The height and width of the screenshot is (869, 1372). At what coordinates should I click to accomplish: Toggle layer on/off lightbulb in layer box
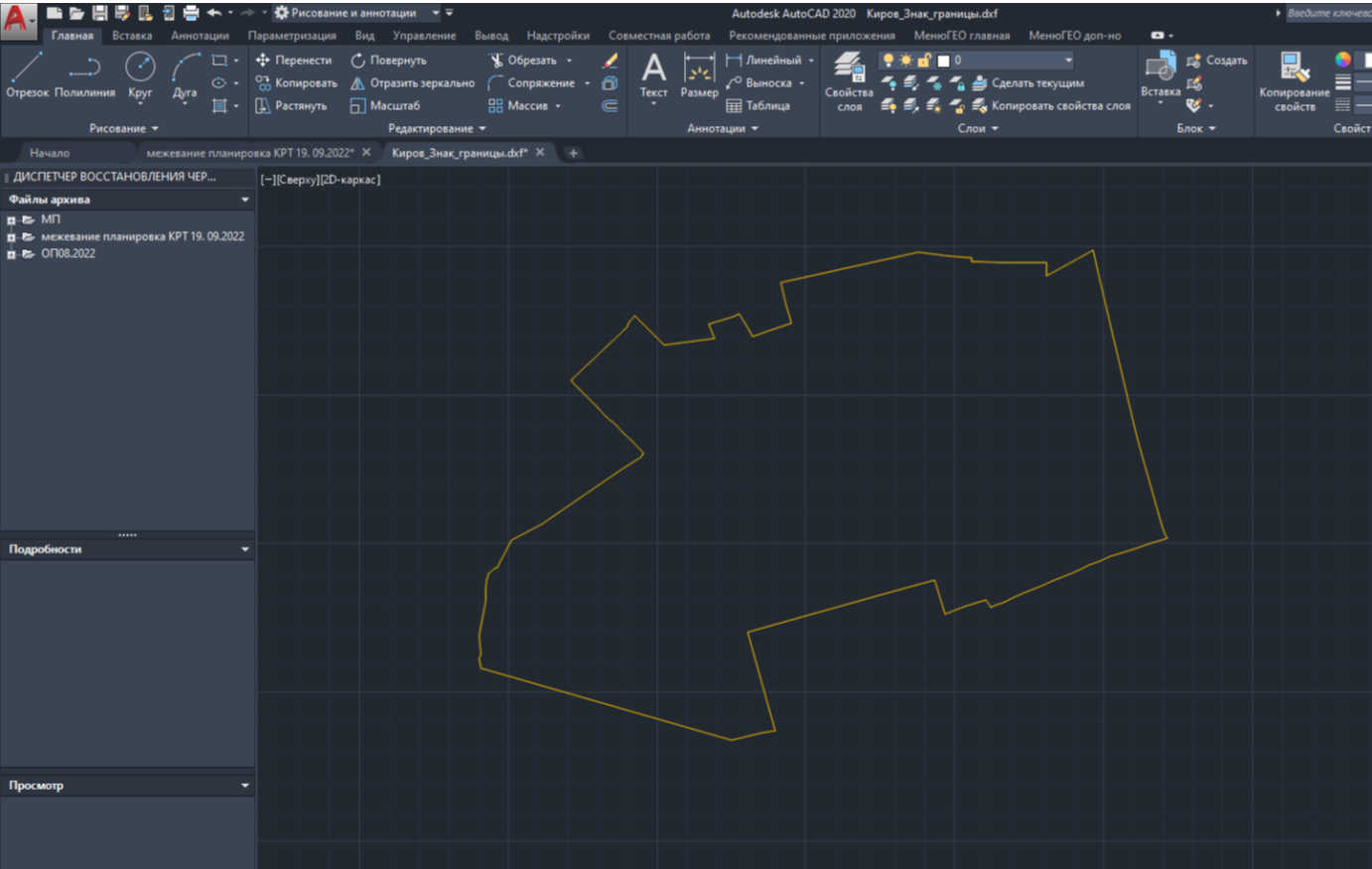pyautogui.click(x=889, y=61)
